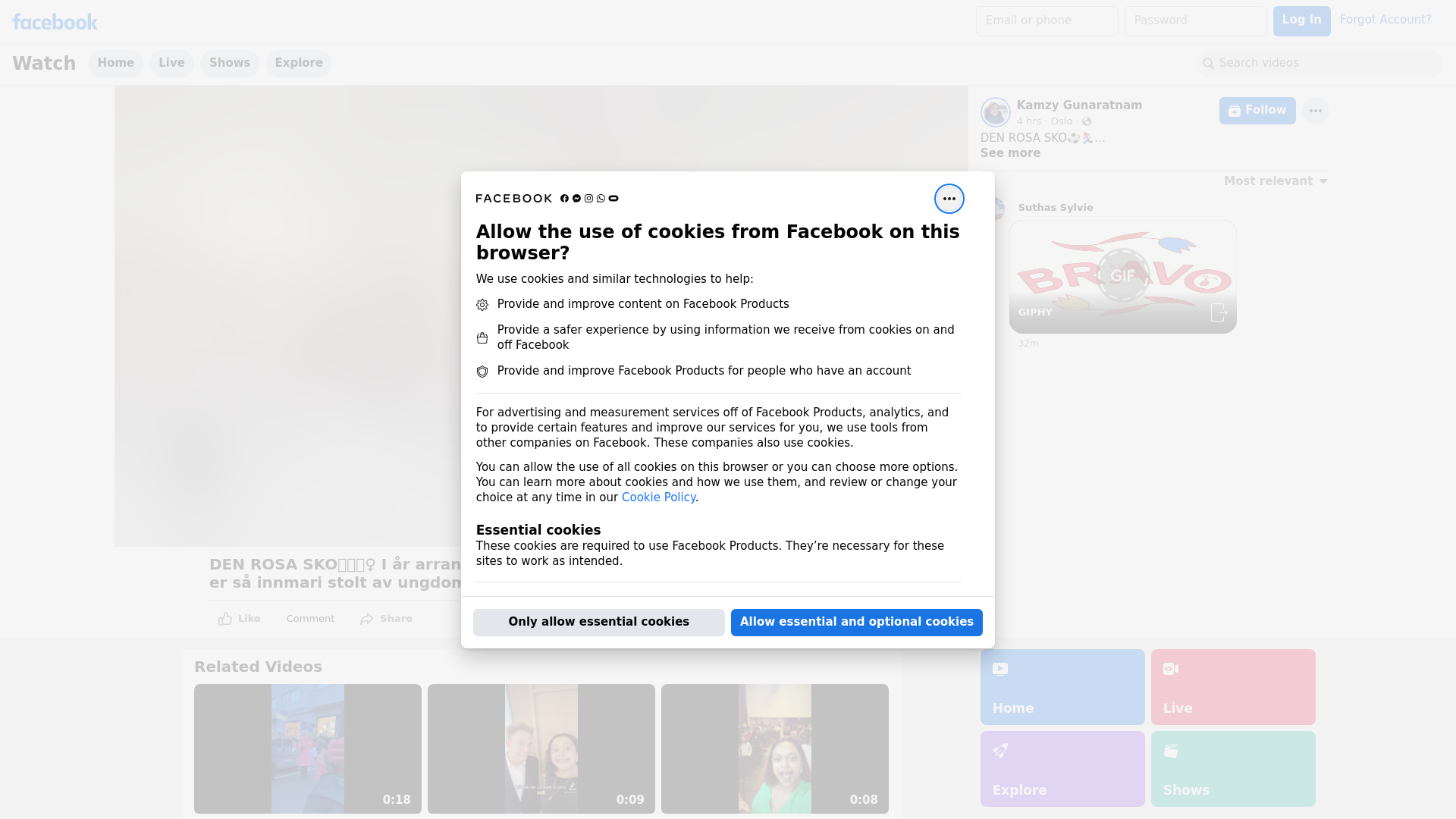Expand the post text with See more
1456x819 pixels.
click(x=1010, y=153)
